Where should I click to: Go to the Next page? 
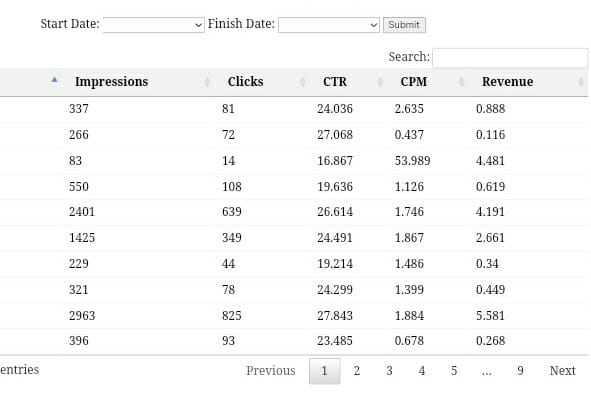click(x=562, y=371)
